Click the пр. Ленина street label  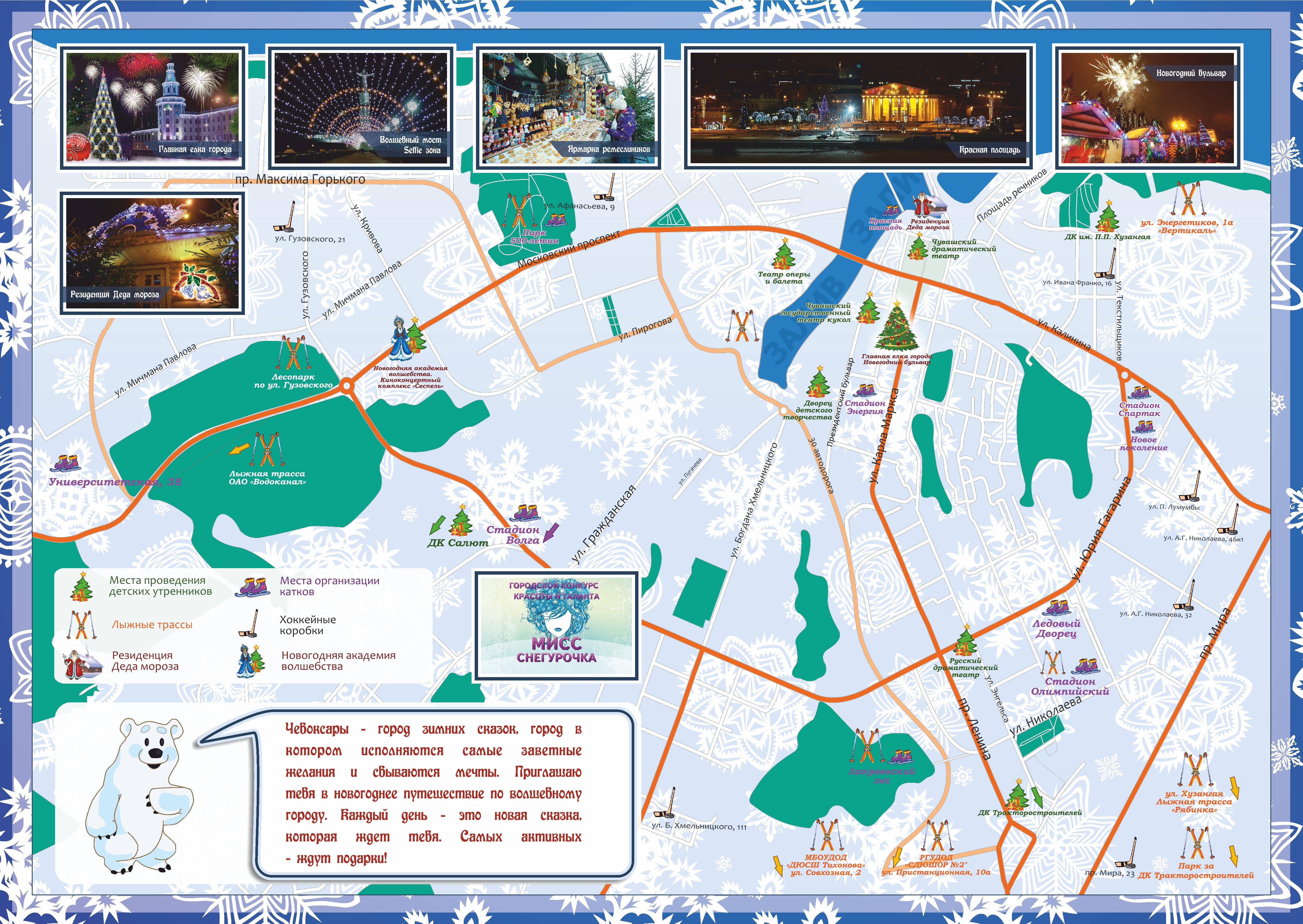point(975,729)
